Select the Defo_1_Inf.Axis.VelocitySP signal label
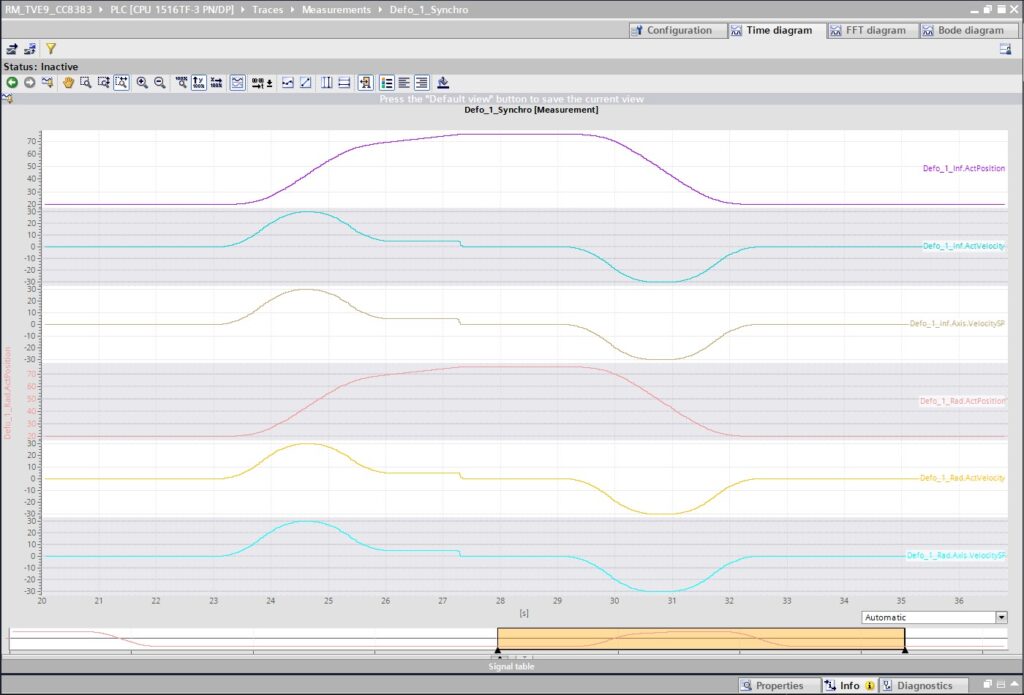Image resolution: width=1024 pixels, height=695 pixels. pos(957,324)
